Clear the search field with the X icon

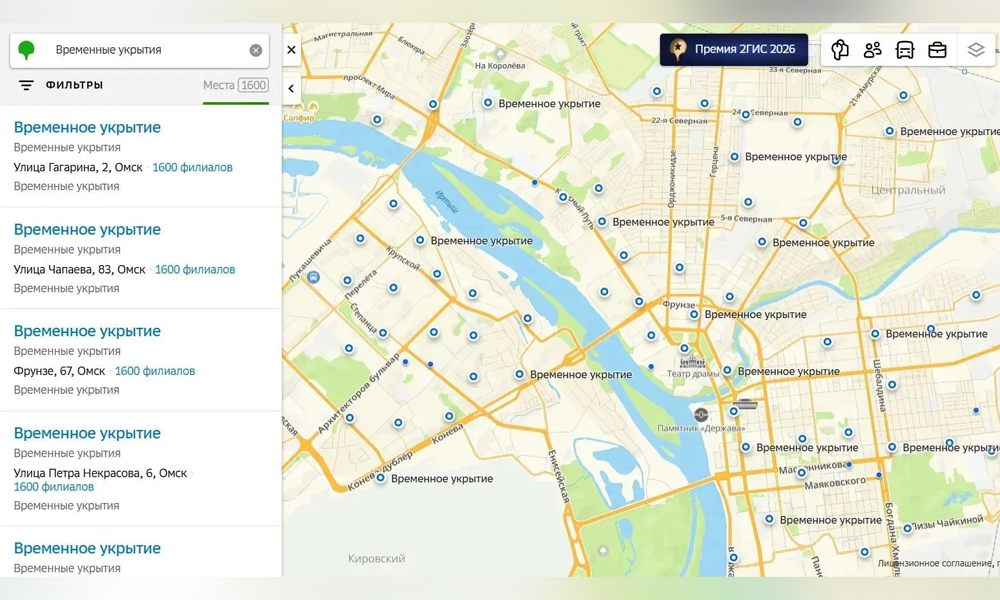pos(256,50)
